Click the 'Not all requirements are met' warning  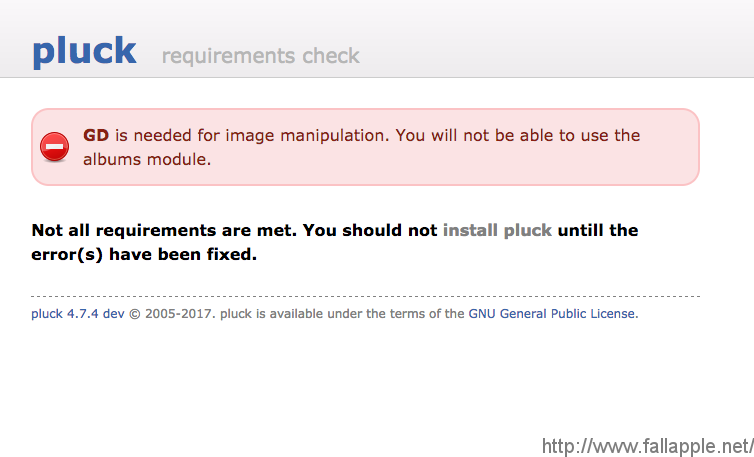coord(164,230)
